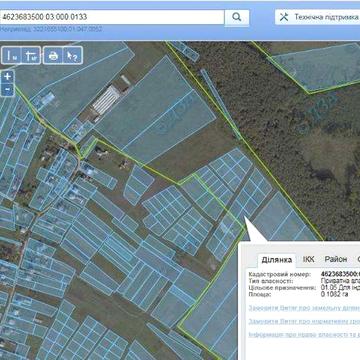Click the wrench icon beside Технічна підтримка

click(x=284, y=17)
